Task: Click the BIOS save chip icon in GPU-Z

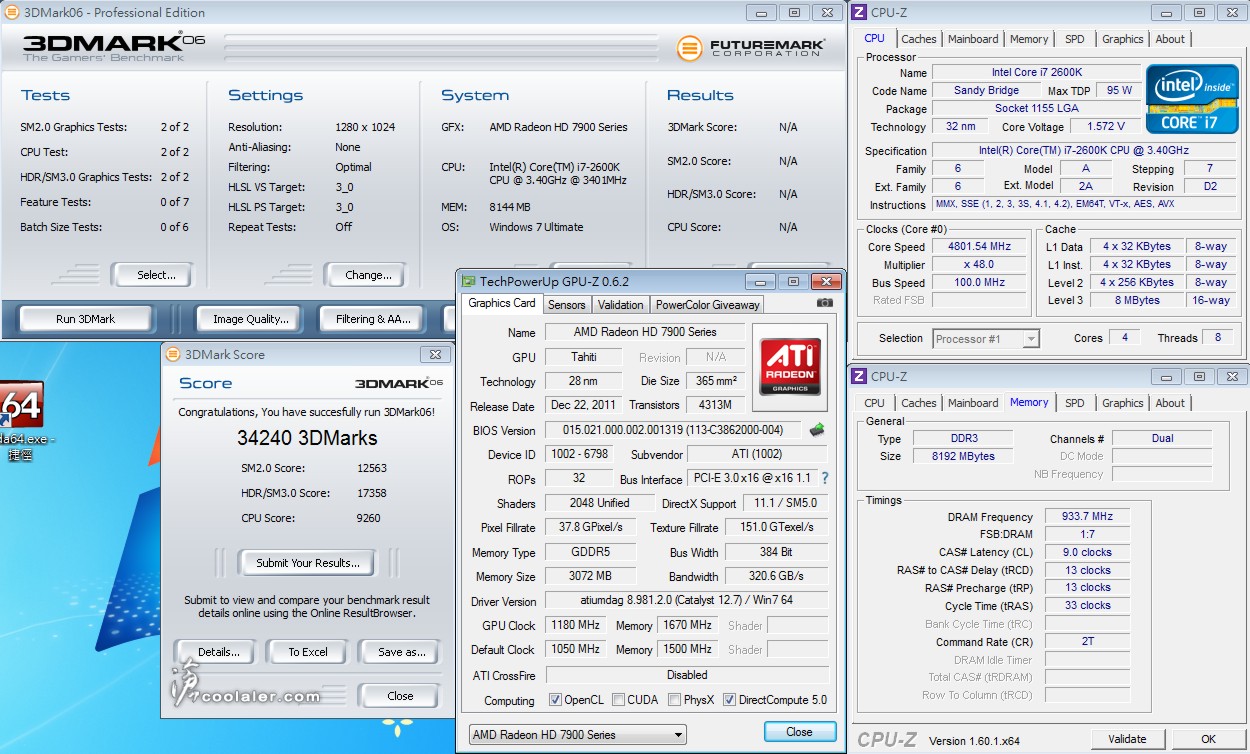Action: pos(817,430)
